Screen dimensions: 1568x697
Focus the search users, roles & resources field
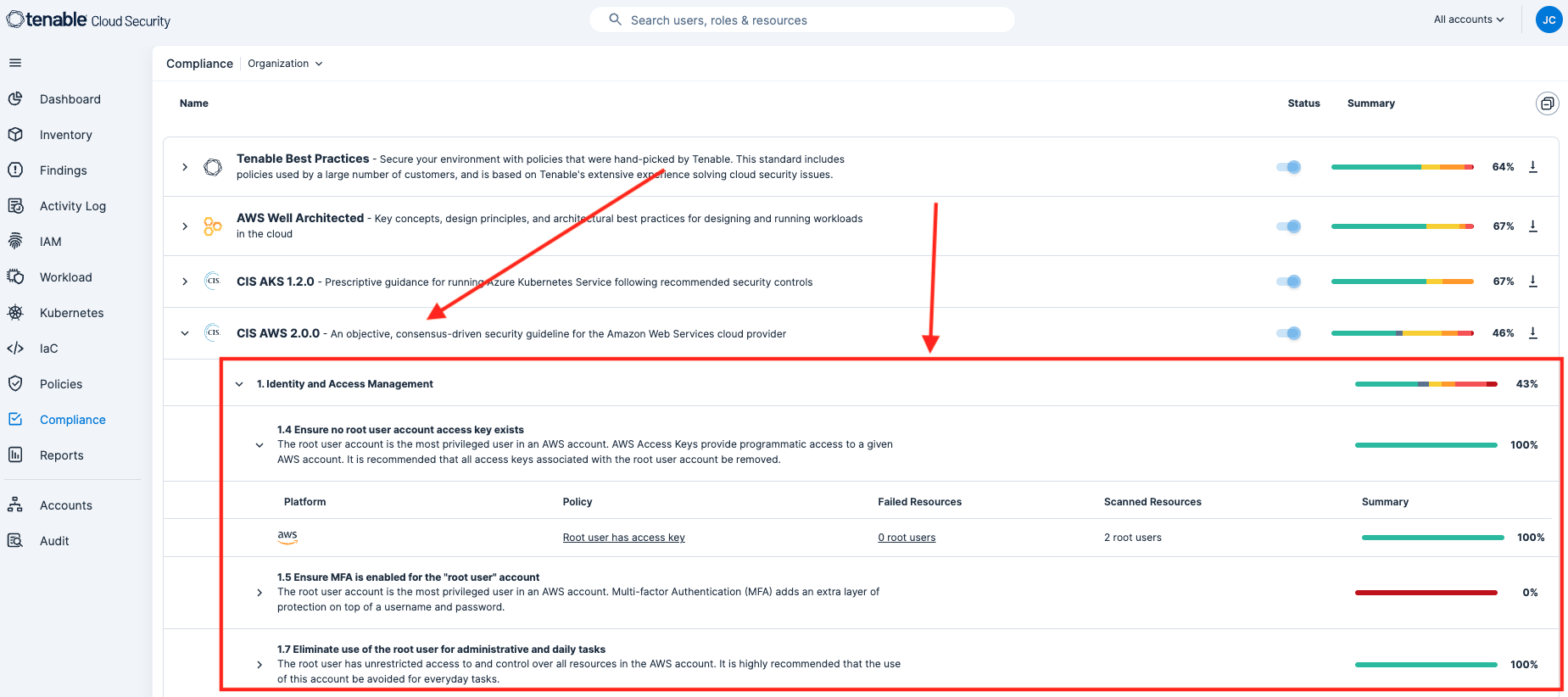802,20
